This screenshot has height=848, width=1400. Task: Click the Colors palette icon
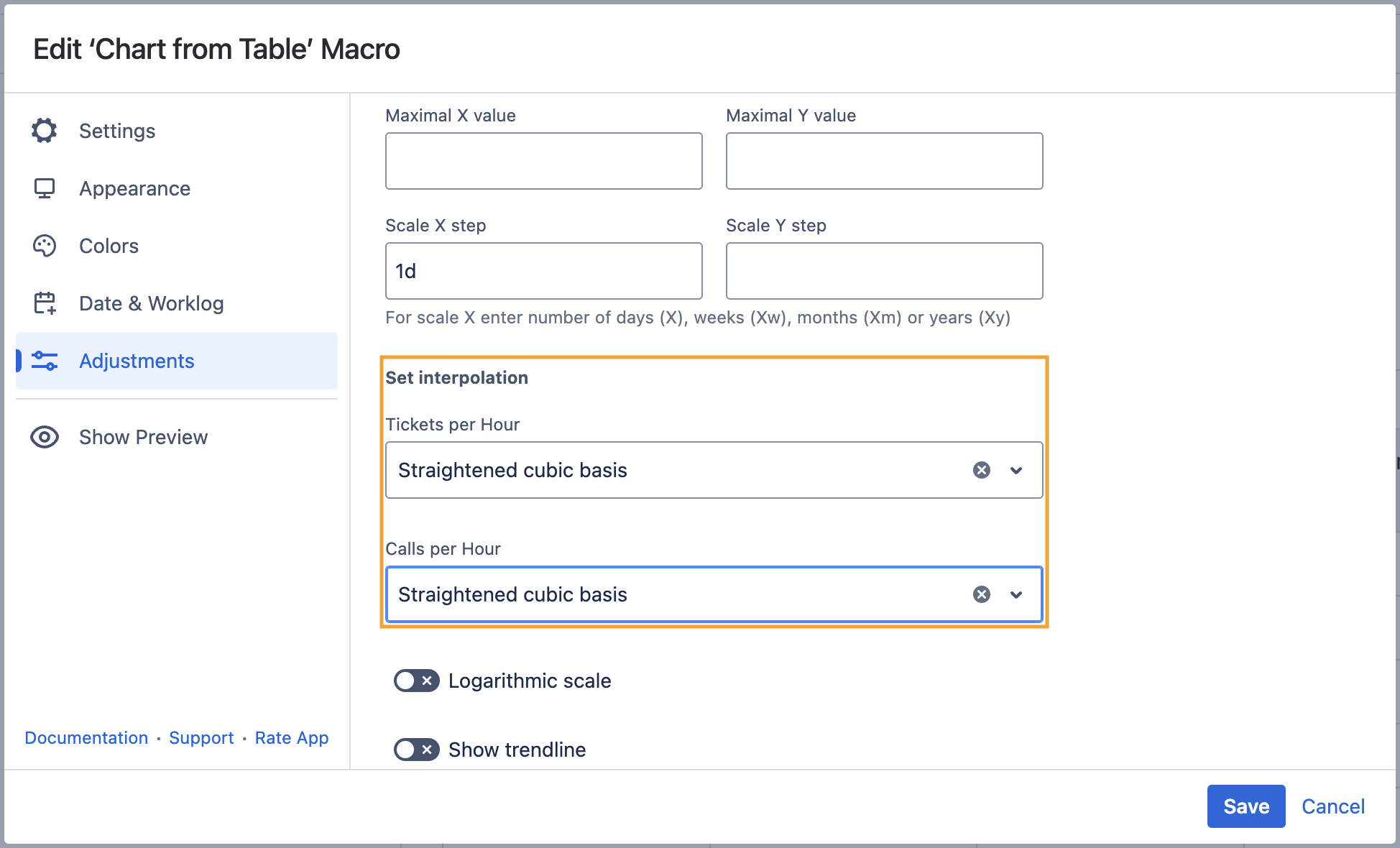click(44, 246)
